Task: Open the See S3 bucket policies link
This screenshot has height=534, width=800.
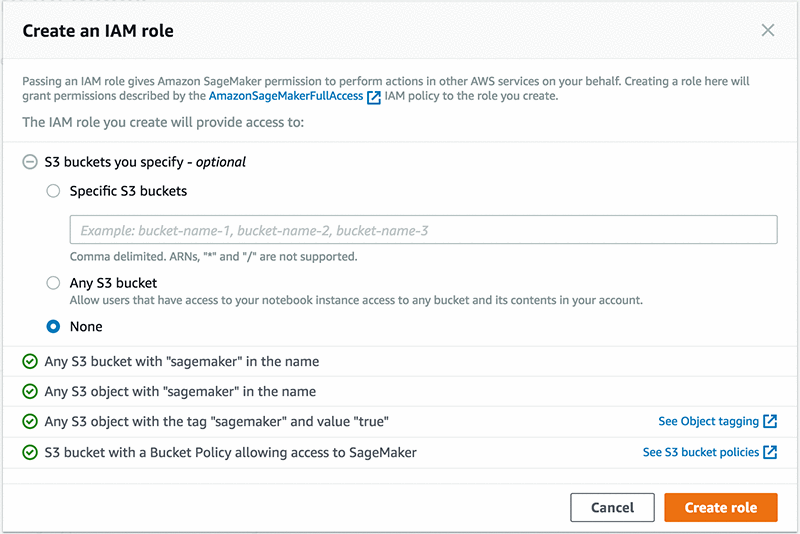Action: point(700,453)
